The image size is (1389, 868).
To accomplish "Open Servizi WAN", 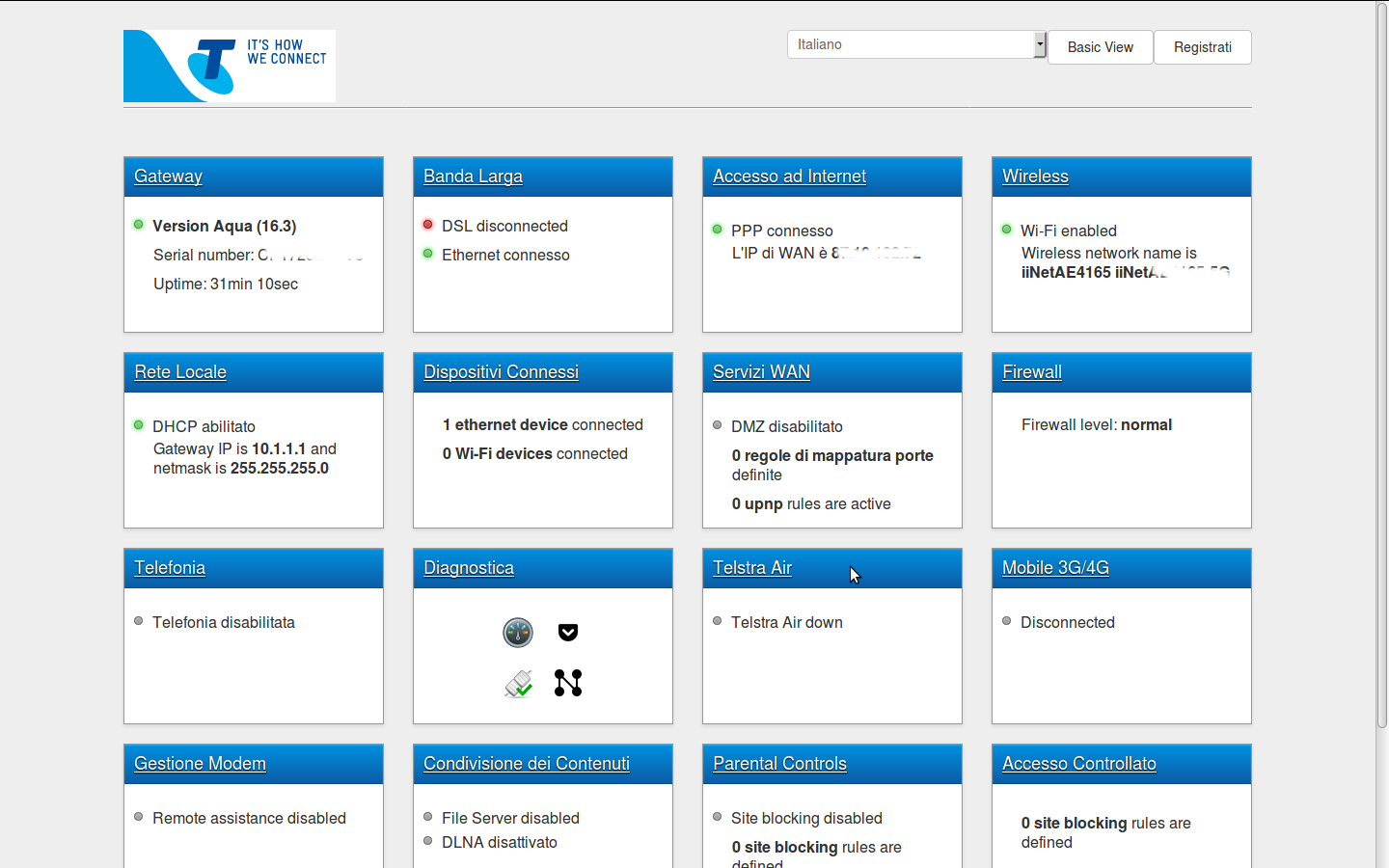I will click(762, 372).
